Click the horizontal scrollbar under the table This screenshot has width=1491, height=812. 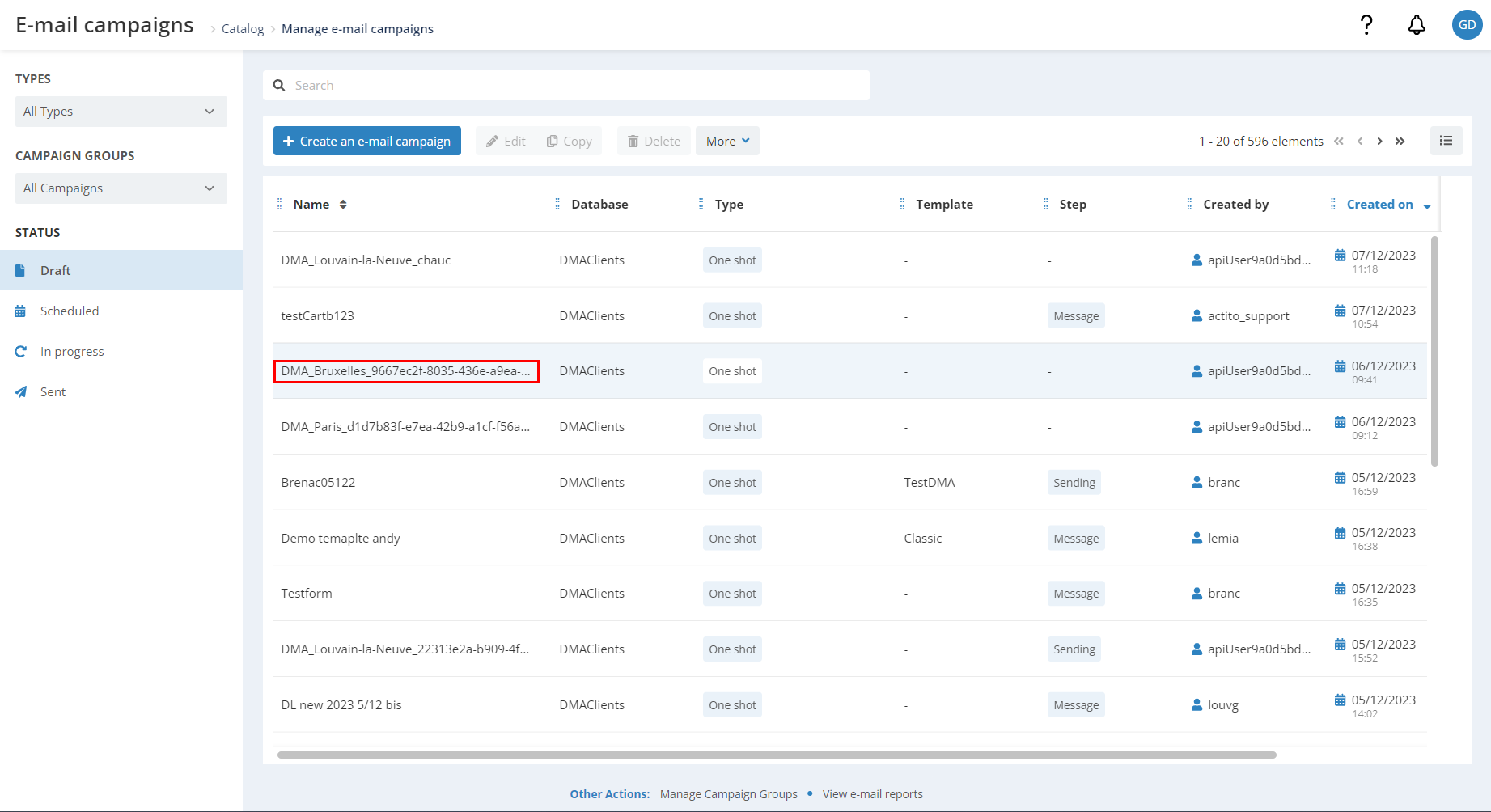coord(777,755)
